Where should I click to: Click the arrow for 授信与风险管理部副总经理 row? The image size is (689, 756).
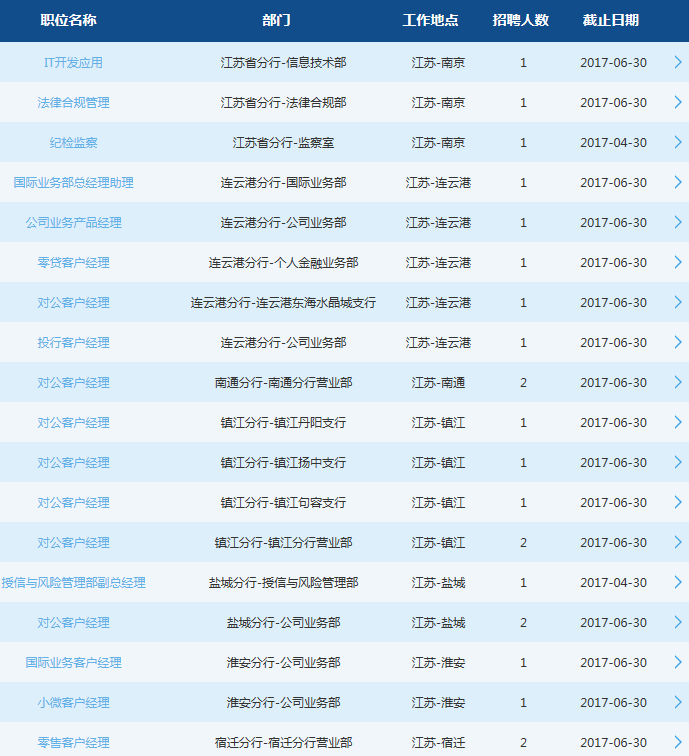[x=677, y=582]
